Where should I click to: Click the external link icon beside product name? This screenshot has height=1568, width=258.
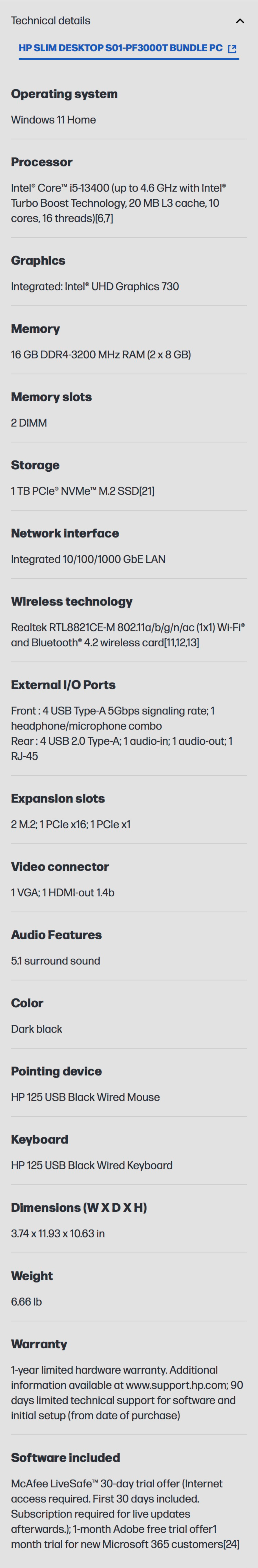232,49
